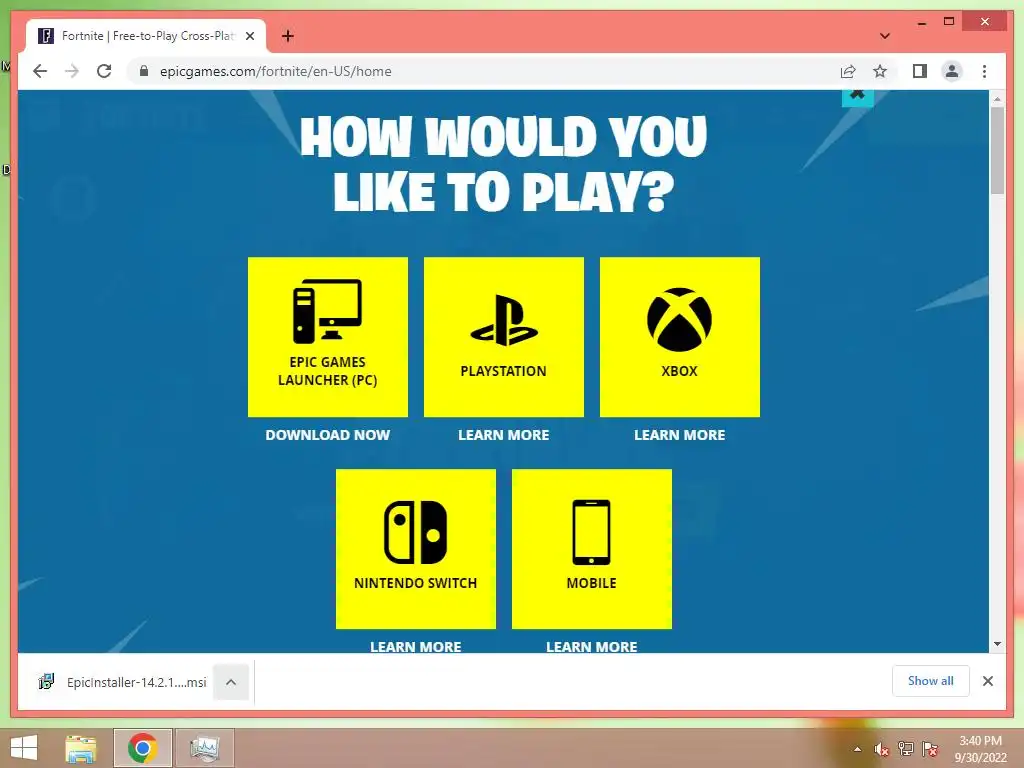The height and width of the screenshot is (768, 1024).
Task: Open the Chrome profile menu
Action: point(952,71)
